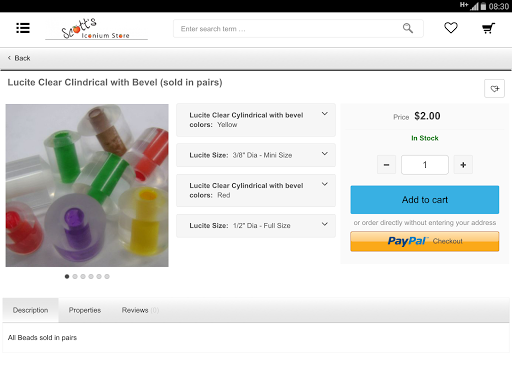Open Lucite Size dropdown set to 3/8" Dia

pos(256,155)
